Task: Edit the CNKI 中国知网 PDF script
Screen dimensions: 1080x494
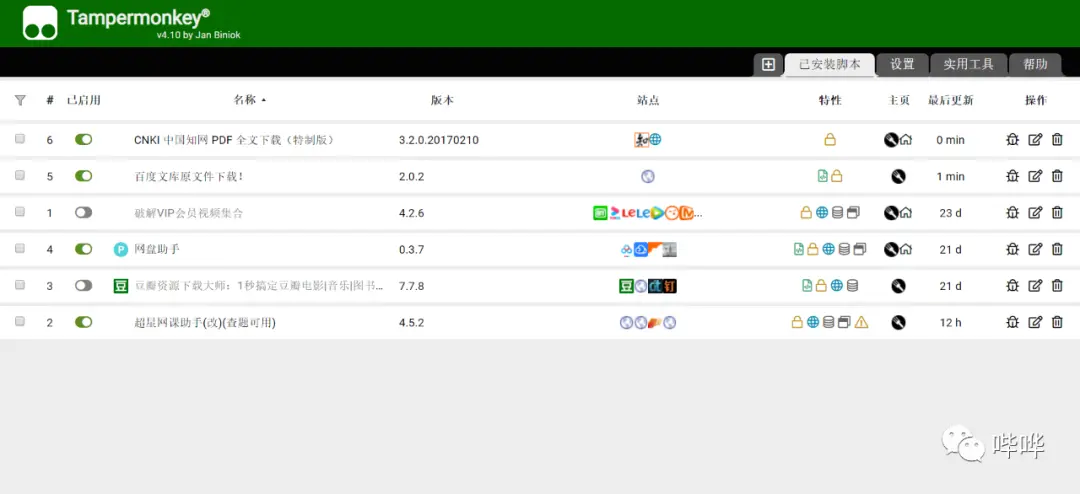Action: coord(1035,140)
